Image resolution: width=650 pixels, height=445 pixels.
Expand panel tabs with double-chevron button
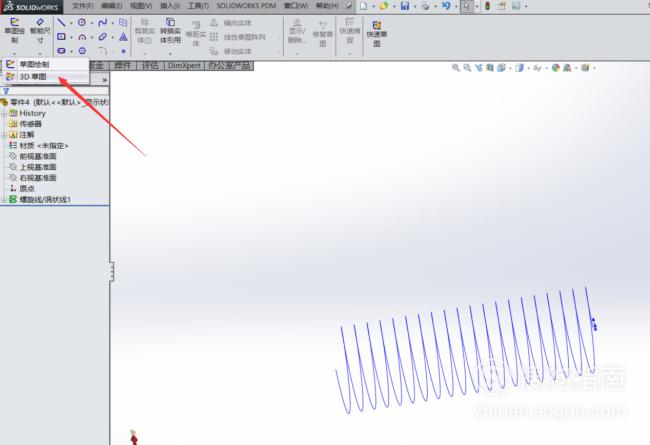click(x=105, y=80)
